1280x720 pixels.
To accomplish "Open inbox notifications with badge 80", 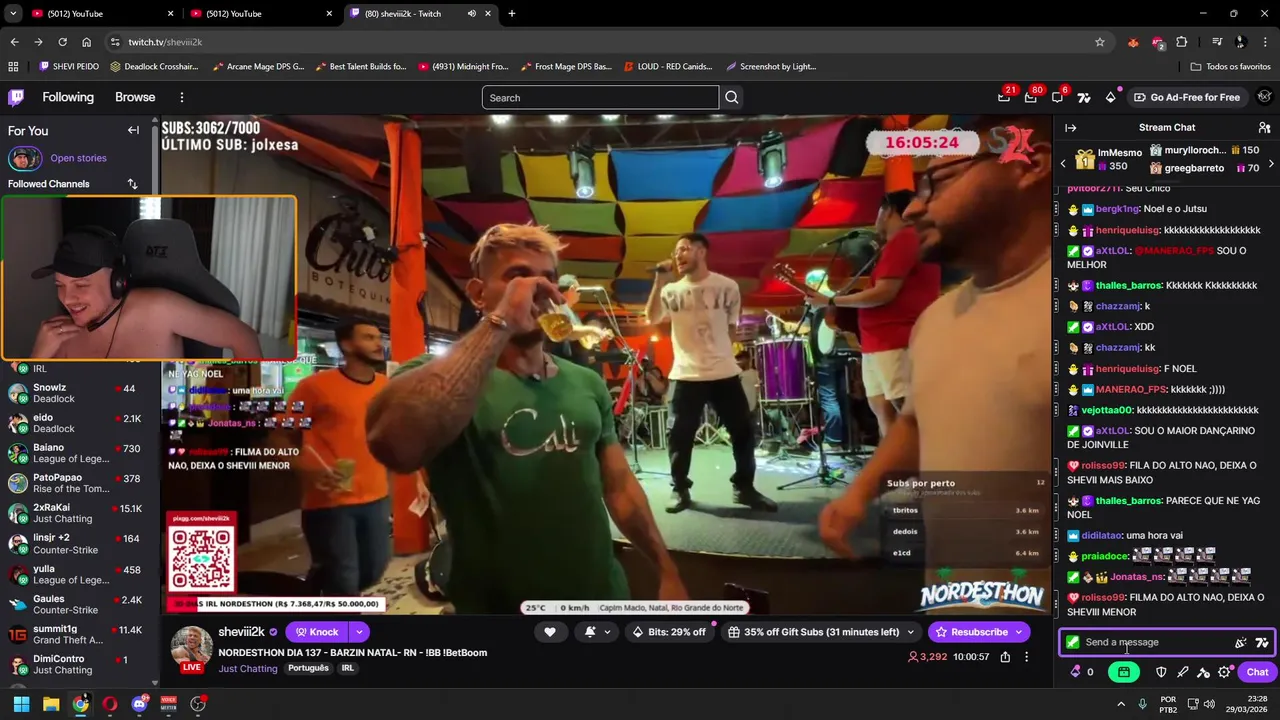I will tap(1031, 97).
